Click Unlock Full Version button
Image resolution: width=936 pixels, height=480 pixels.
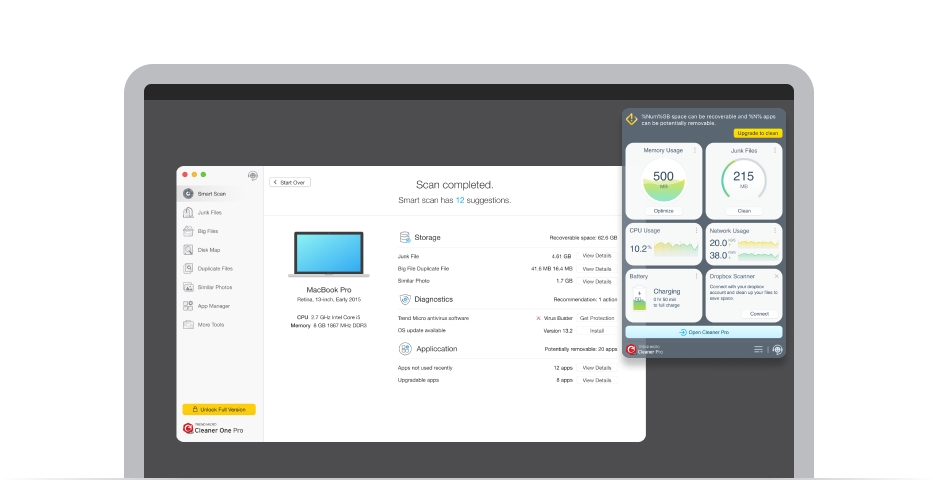[x=219, y=409]
